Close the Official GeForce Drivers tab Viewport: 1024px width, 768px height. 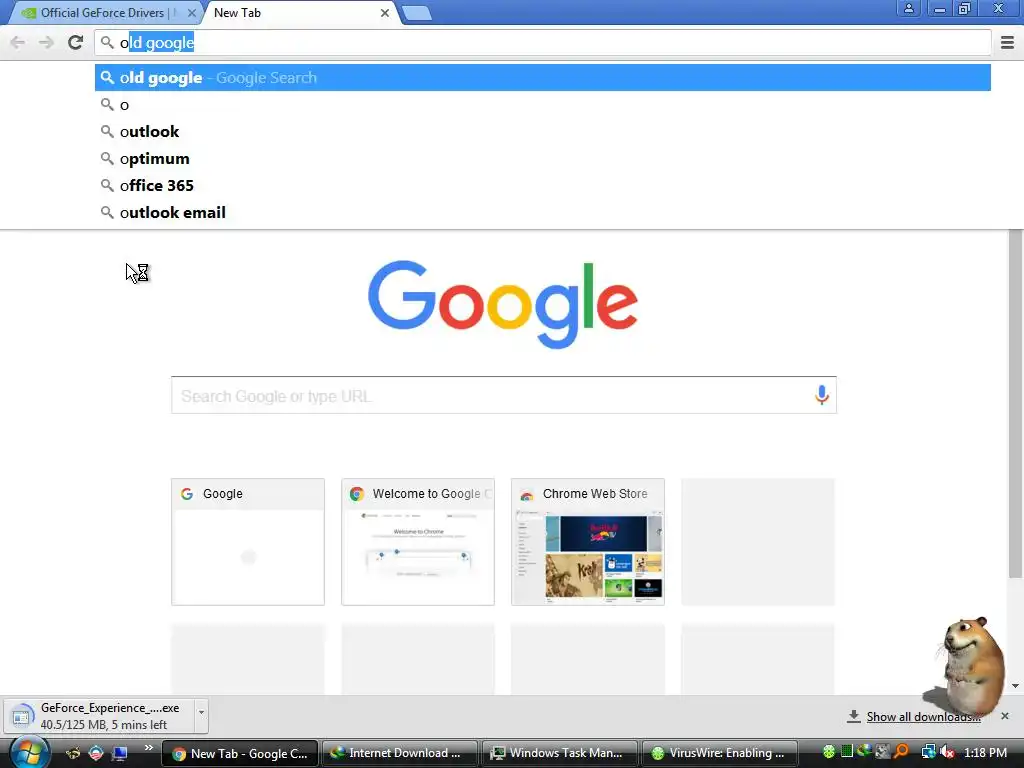[191, 13]
